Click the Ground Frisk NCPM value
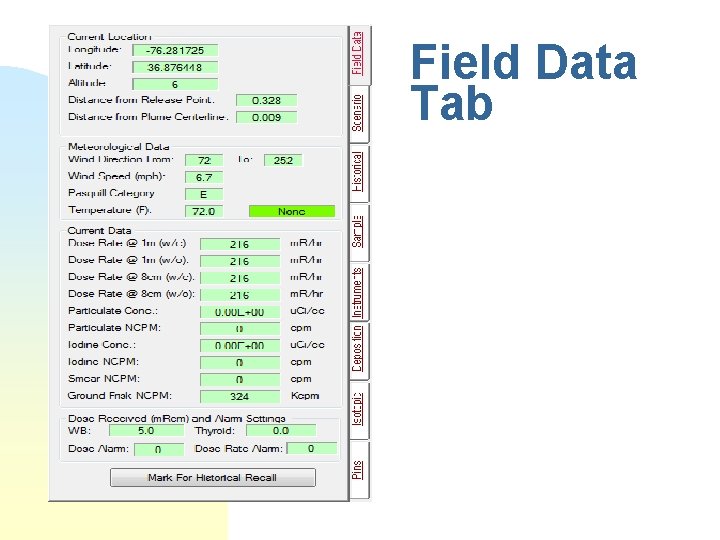720x540 pixels. 240,397
